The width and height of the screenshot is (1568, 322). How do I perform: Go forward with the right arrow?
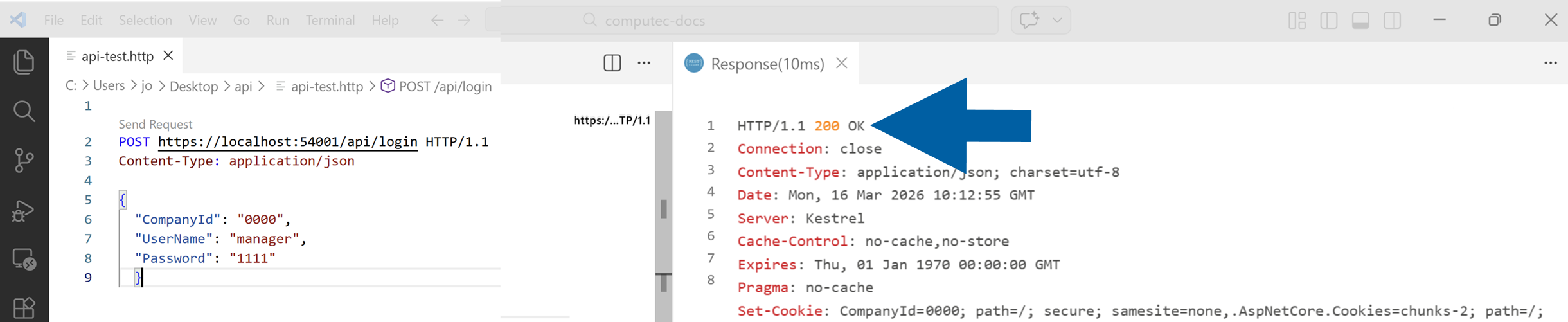click(x=464, y=21)
